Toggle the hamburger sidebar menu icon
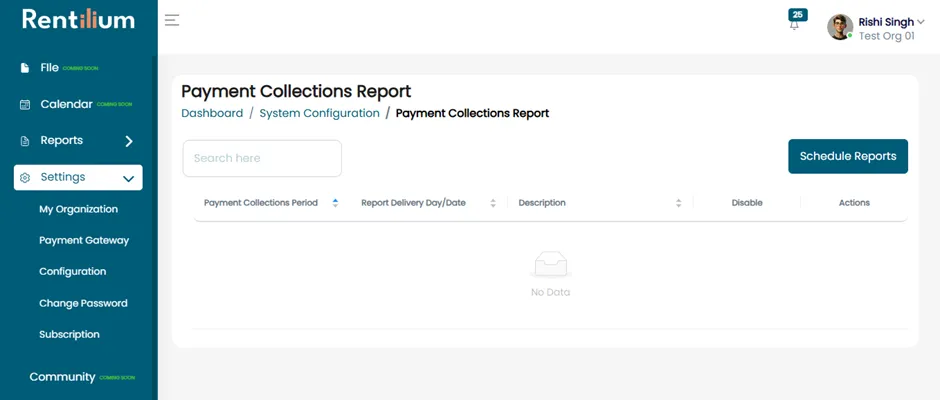Image resolution: width=940 pixels, height=400 pixels. [172, 20]
